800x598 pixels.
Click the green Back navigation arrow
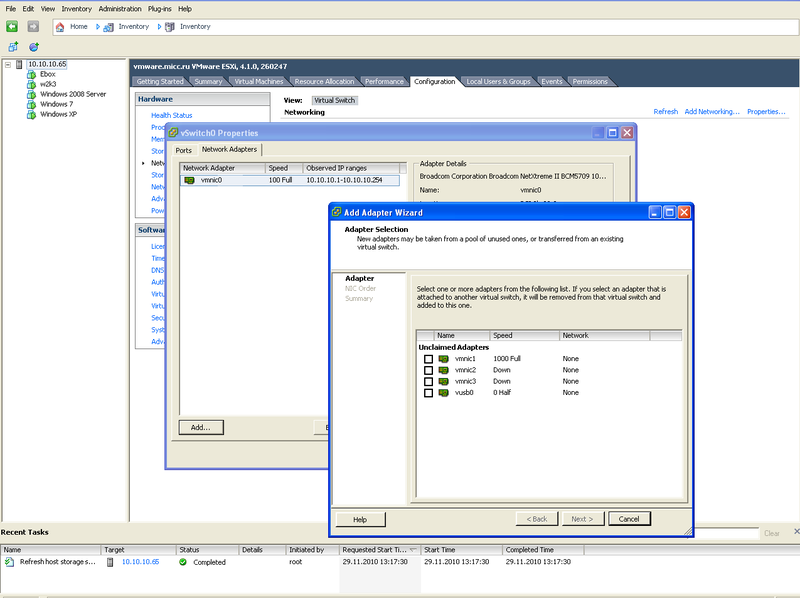click(12, 26)
